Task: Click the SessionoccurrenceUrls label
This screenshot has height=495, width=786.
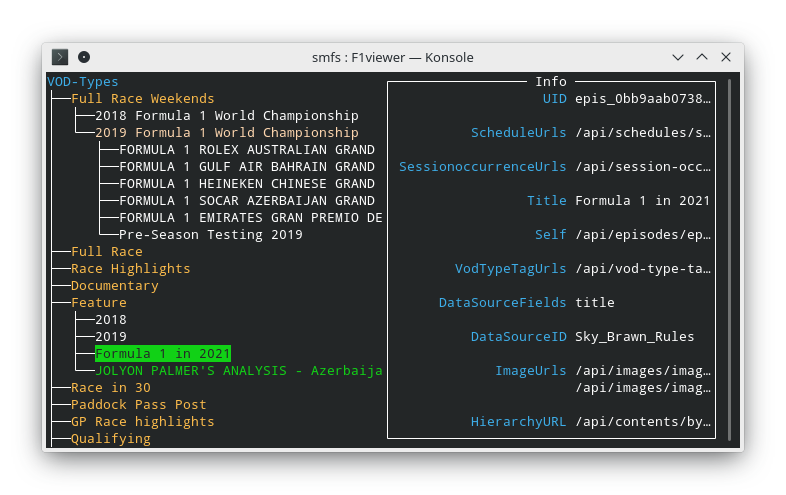Action: [483, 167]
